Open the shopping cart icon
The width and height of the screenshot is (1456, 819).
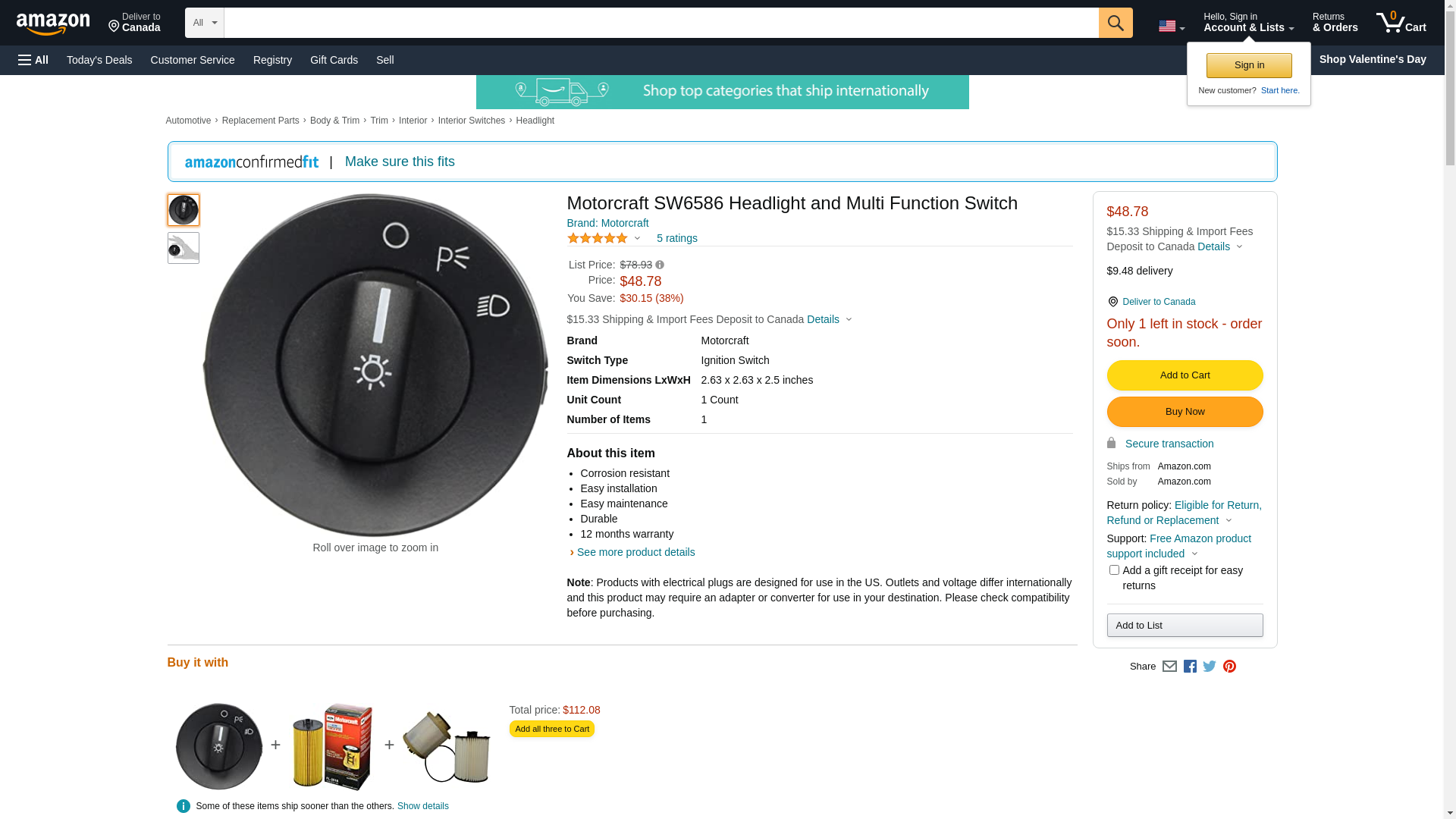tap(1400, 23)
